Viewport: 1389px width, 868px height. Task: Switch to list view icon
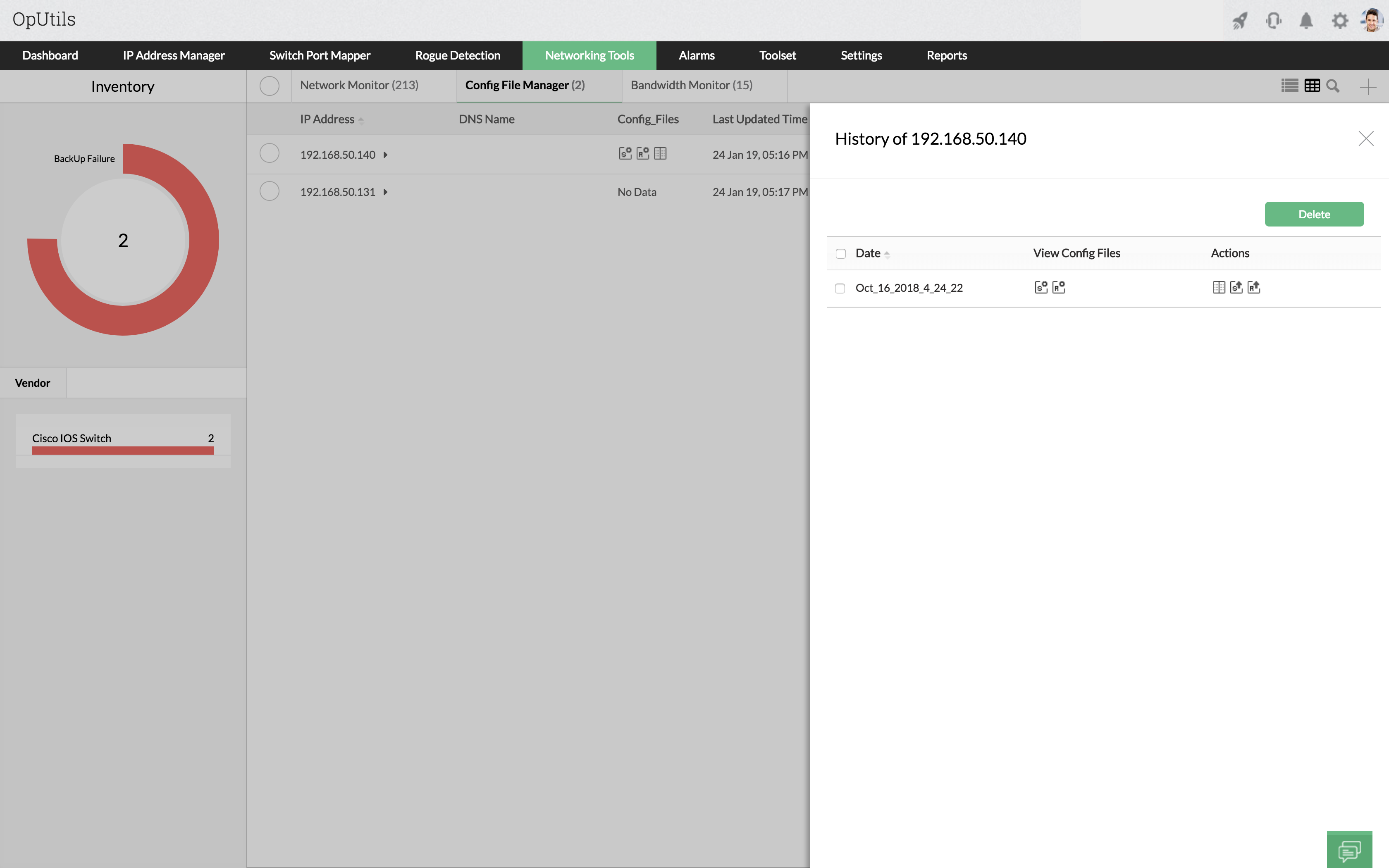[1289, 86]
